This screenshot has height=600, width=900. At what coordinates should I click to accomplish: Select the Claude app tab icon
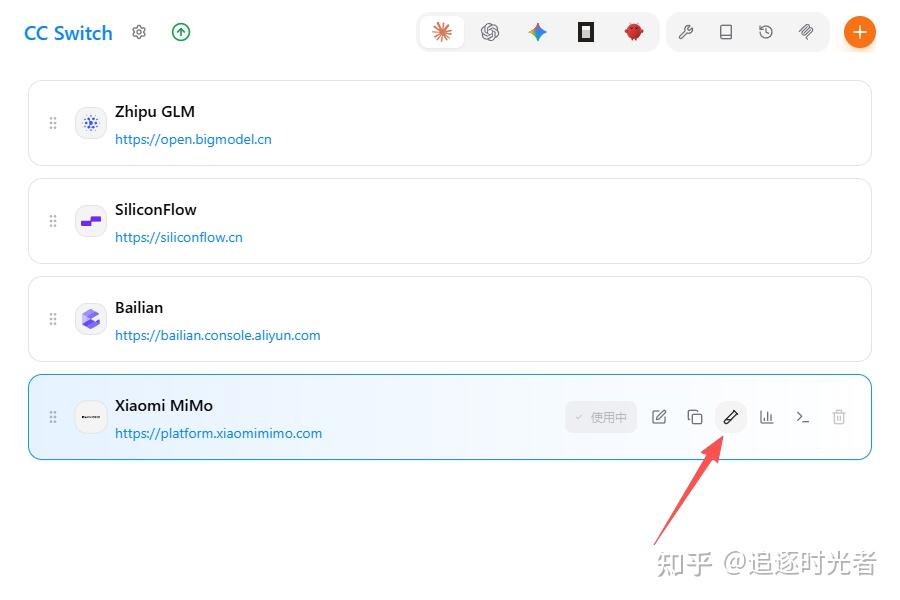coord(442,32)
